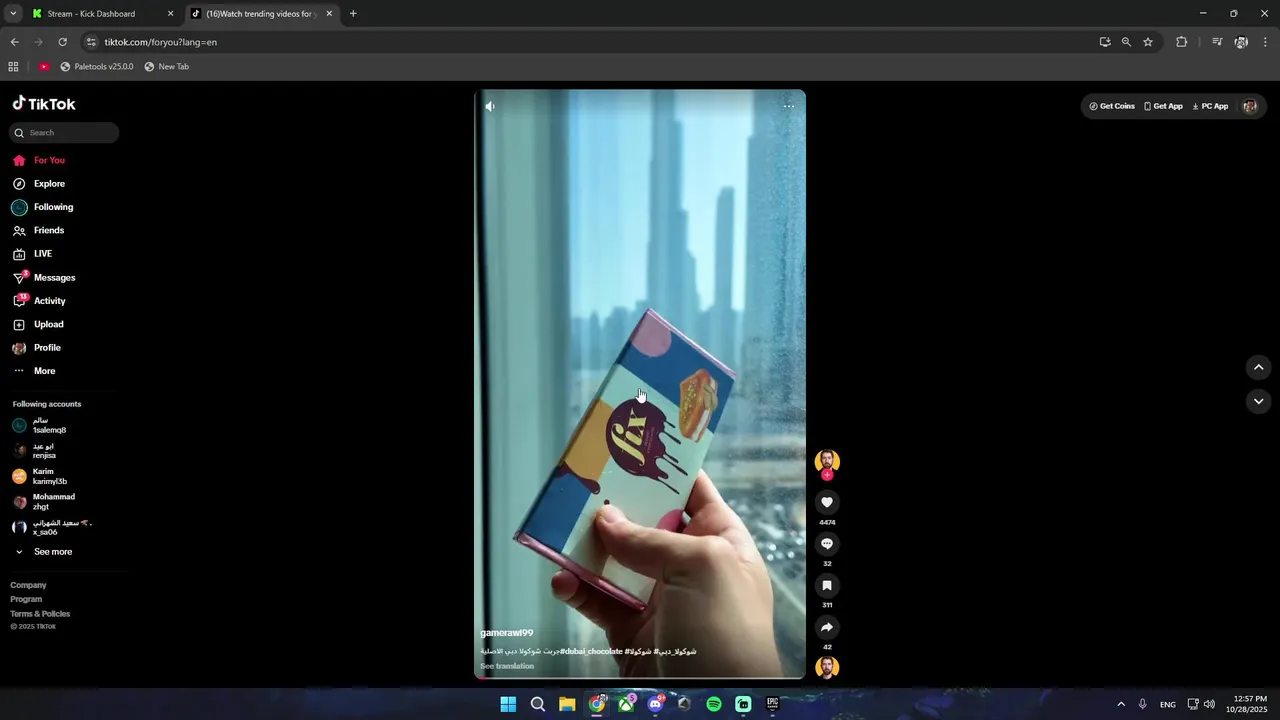Image resolution: width=1280 pixels, height=720 pixels.
Task: Share the video with the arrow icon
Action: click(x=827, y=627)
